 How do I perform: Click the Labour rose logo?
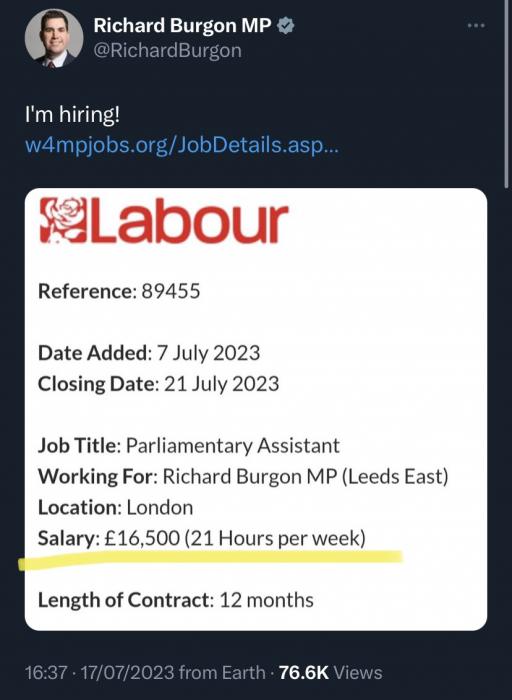pyautogui.click(x=62, y=221)
